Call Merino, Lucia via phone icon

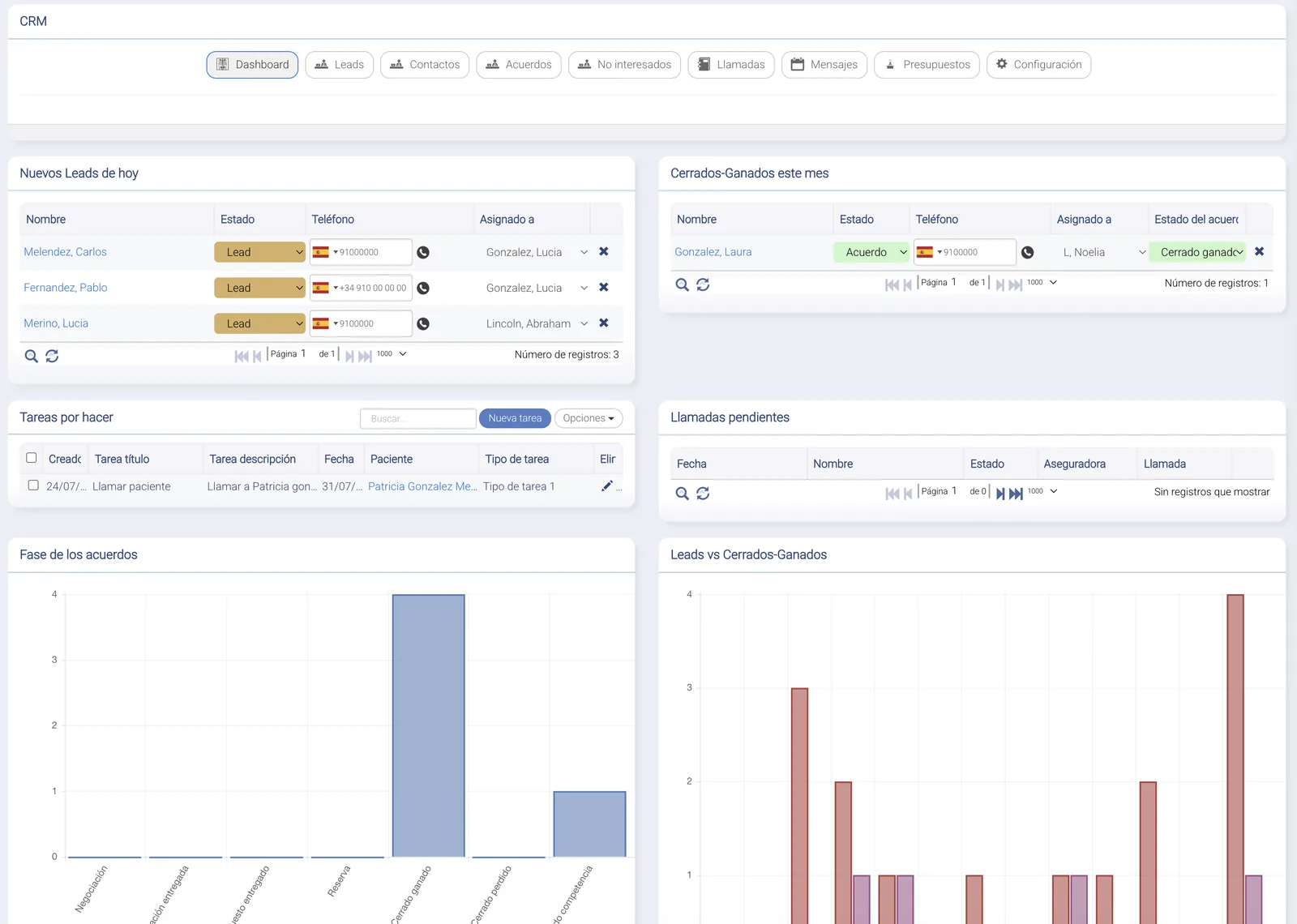(423, 323)
